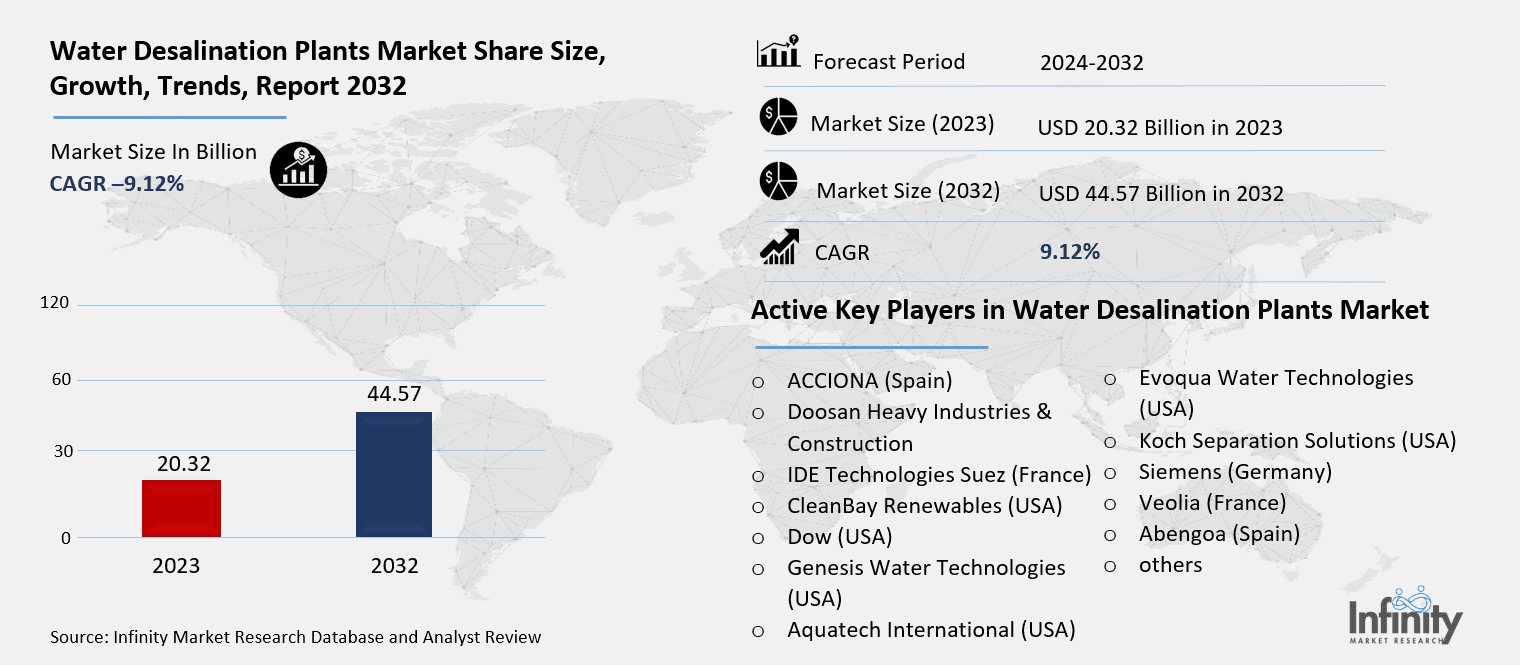Click the report title heading

pos(328,68)
